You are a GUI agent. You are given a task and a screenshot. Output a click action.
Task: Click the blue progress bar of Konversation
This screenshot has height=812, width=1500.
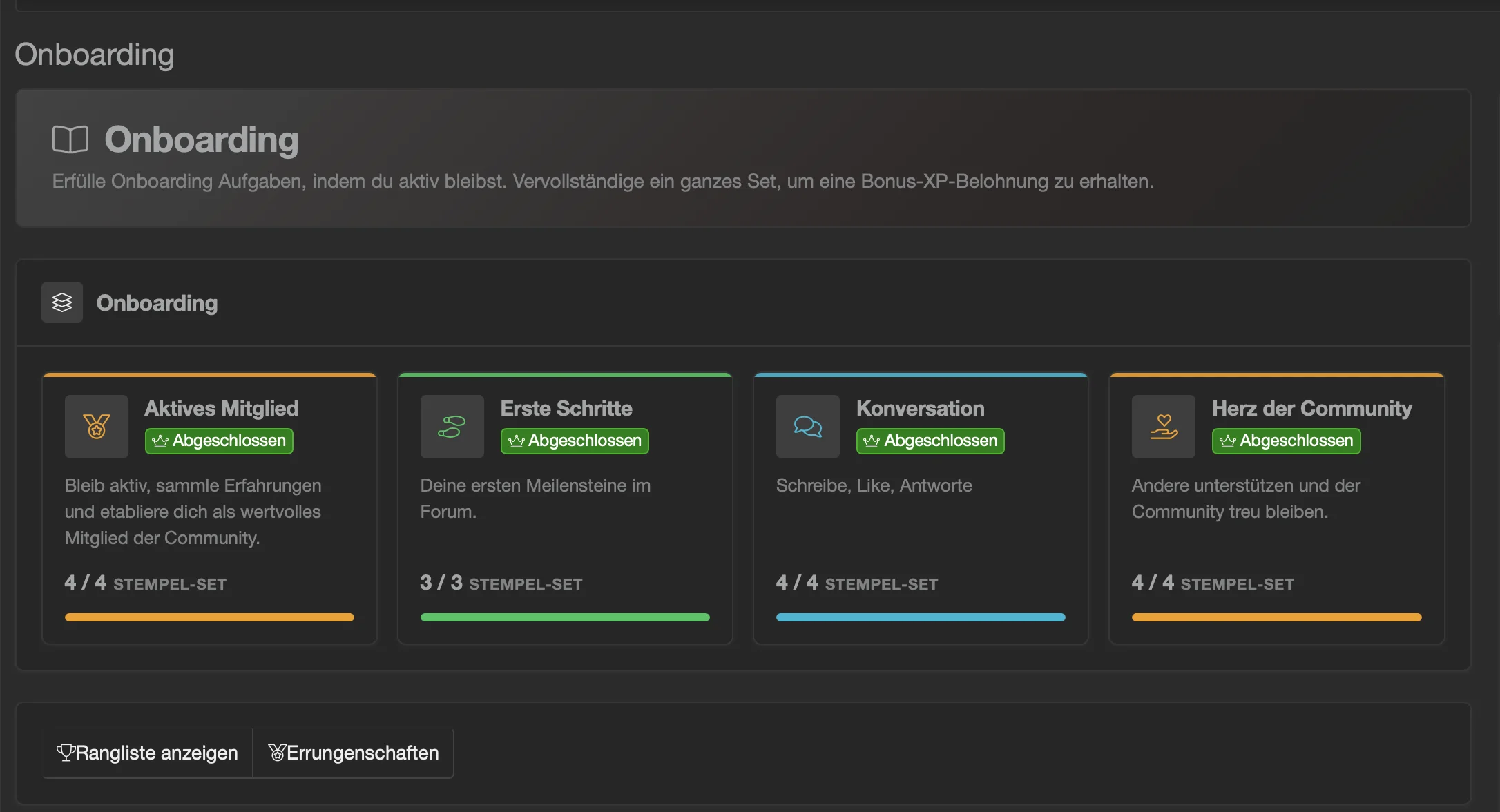pos(921,617)
